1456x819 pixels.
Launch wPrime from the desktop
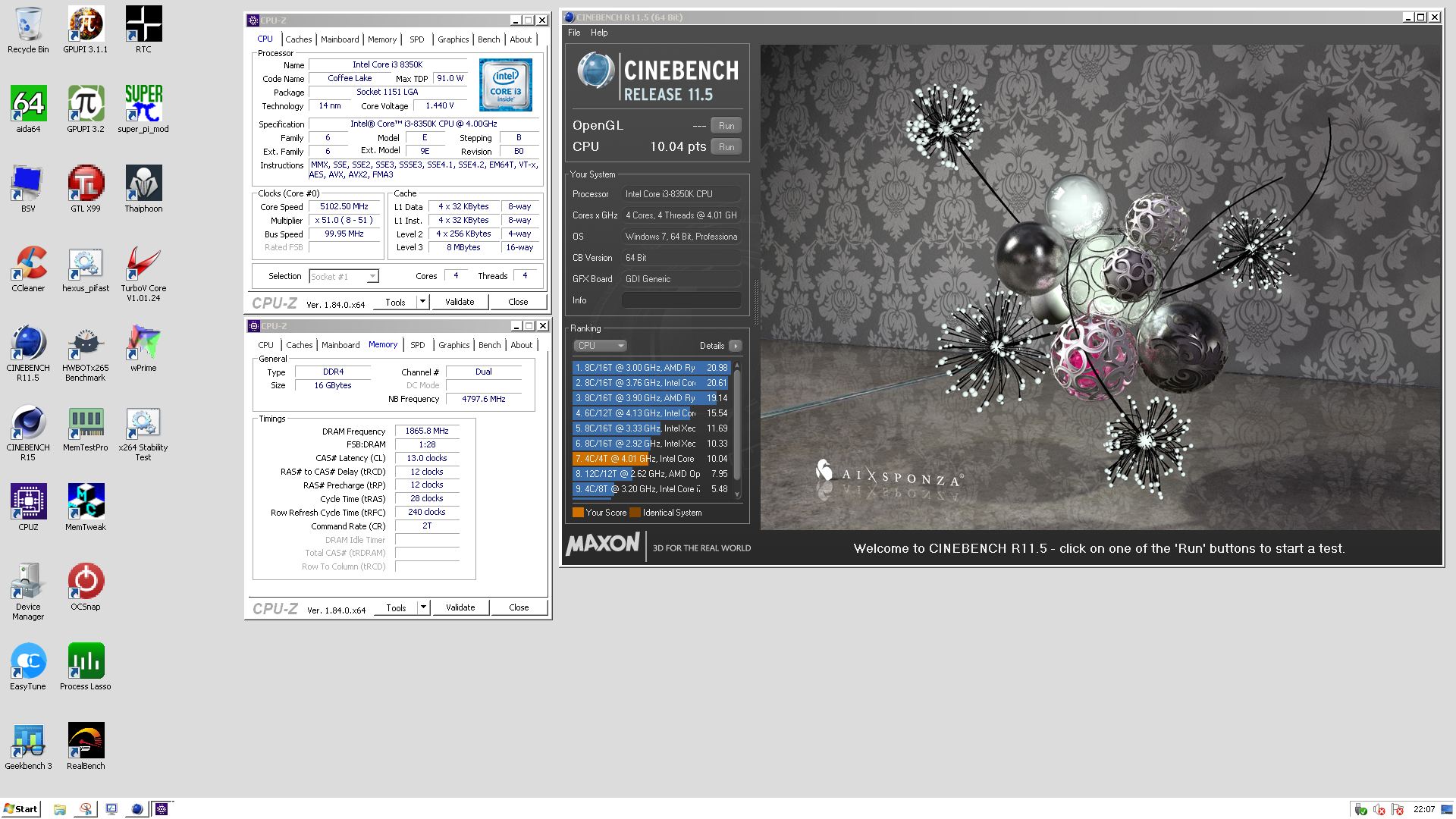143,349
